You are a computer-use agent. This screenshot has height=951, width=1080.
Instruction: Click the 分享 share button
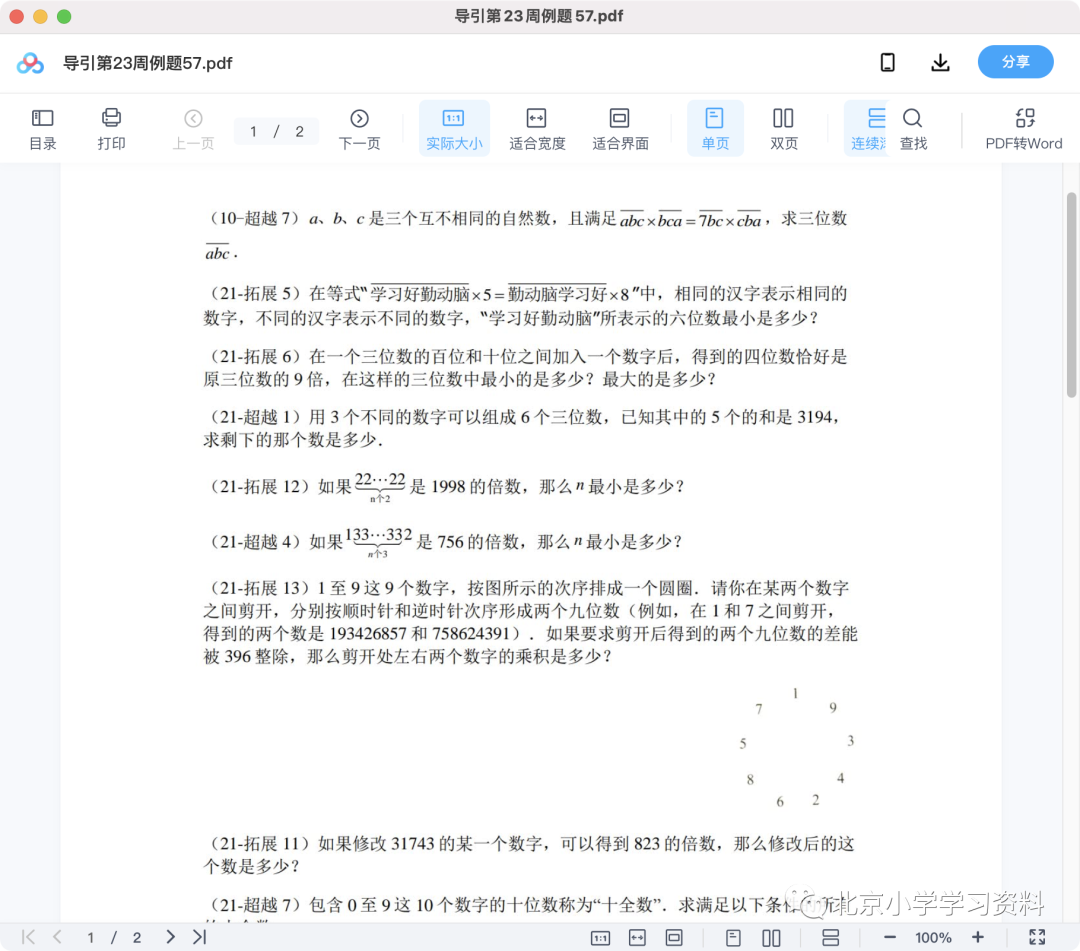point(1015,62)
